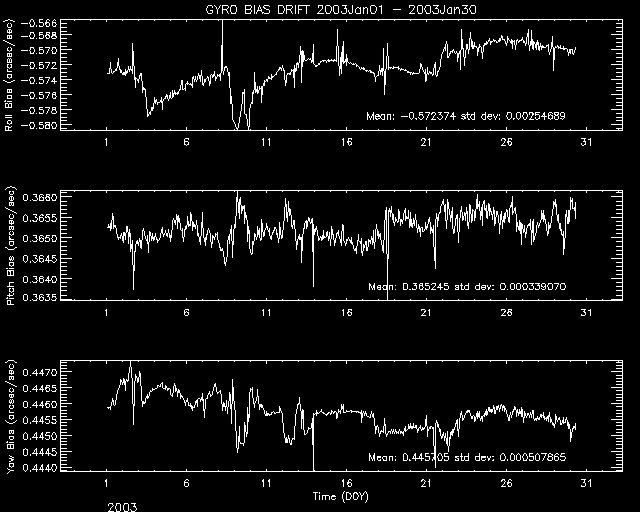Screen dimensions: 640x512
Task: Click day "16" label under the Roll plot
Action: tap(346, 142)
